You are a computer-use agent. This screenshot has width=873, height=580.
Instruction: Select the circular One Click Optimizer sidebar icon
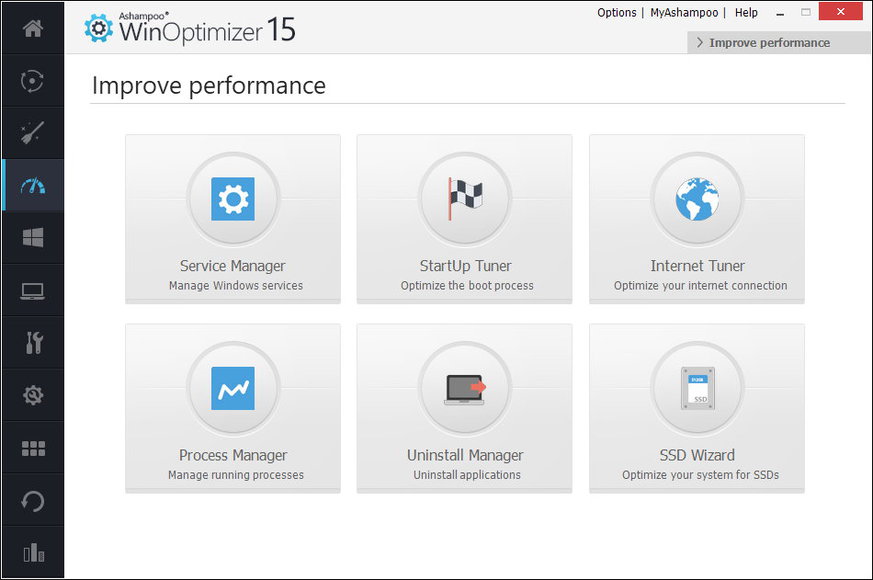(33, 81)
